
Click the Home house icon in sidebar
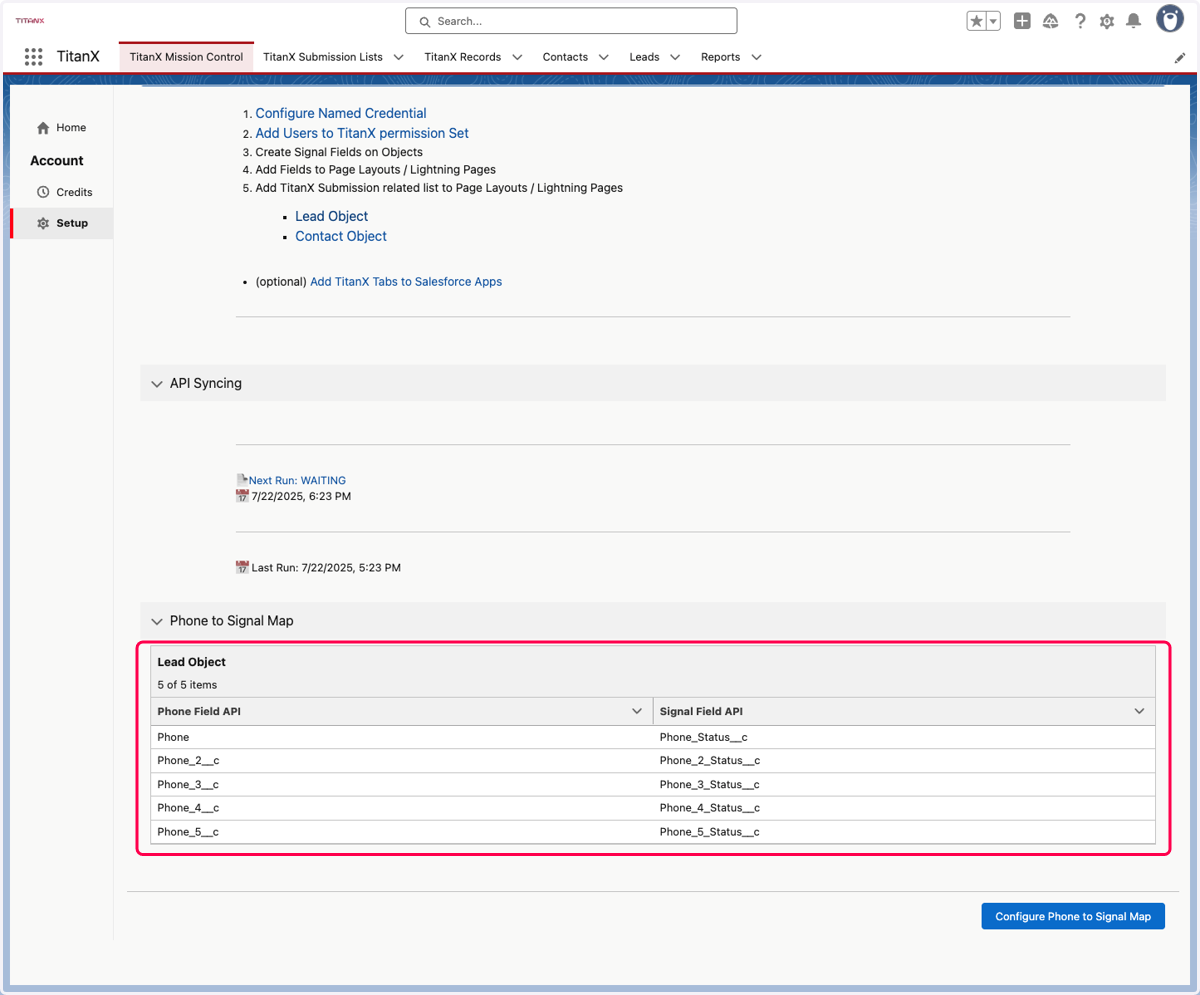43,128
